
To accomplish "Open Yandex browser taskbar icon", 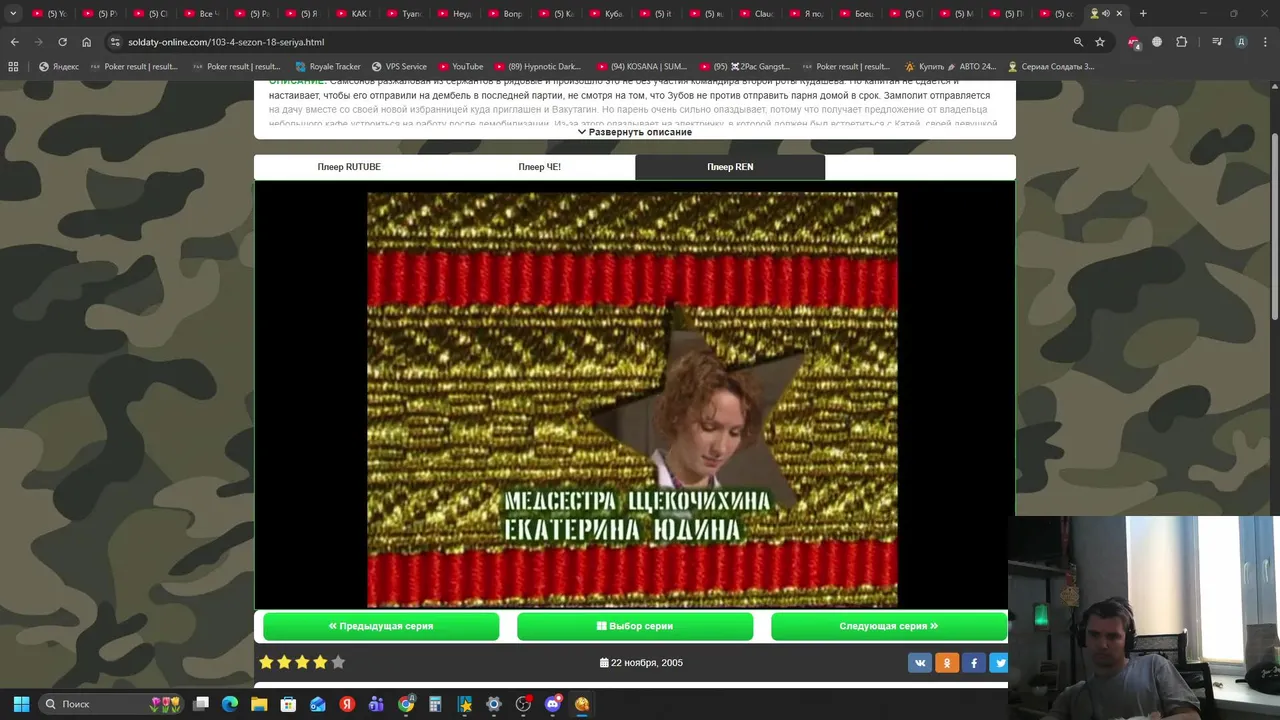I will pyautogui.click(x=347, y=704).
